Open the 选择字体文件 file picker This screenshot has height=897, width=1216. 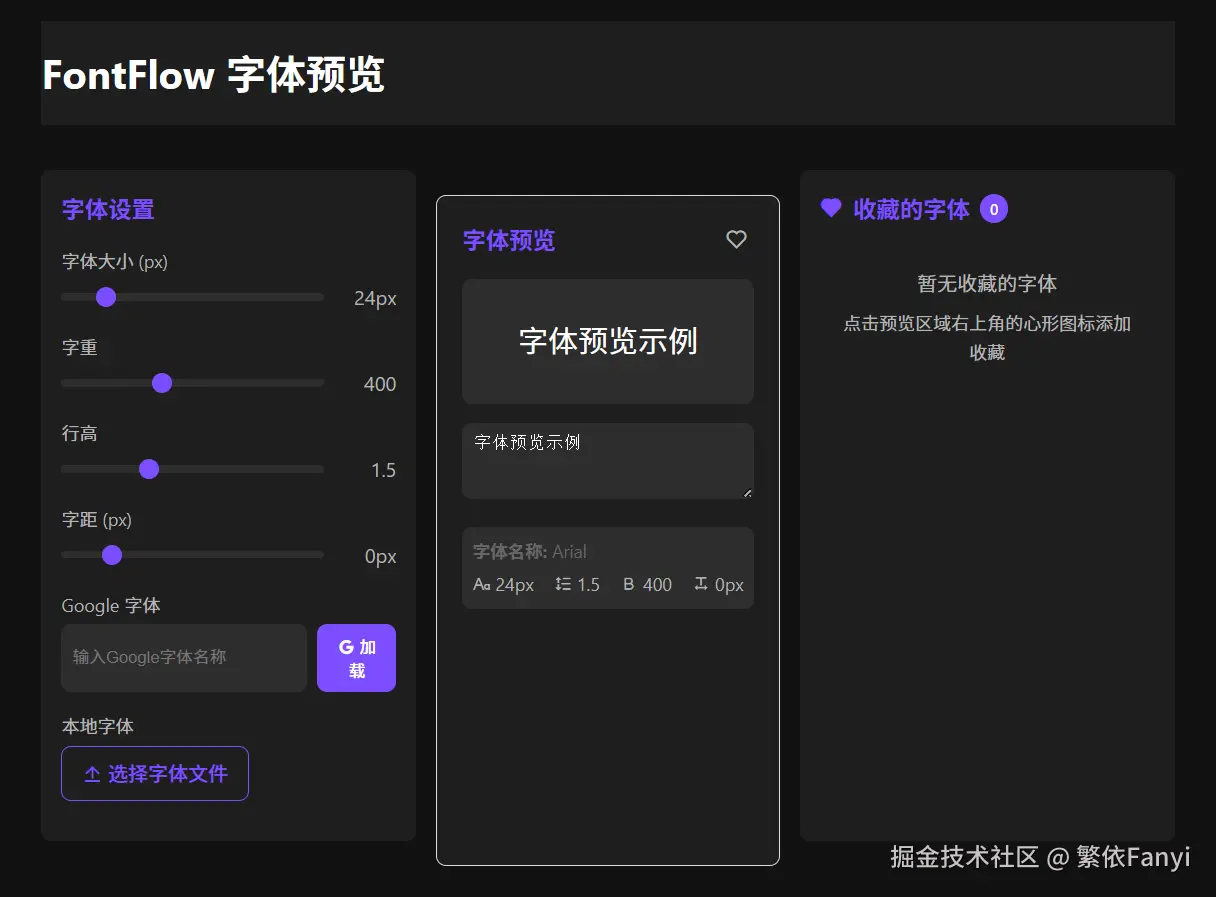pyautogui.click(x=155, y=773)
